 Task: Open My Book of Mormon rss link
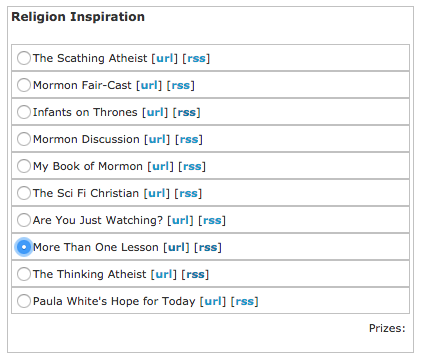pos(192,166)
